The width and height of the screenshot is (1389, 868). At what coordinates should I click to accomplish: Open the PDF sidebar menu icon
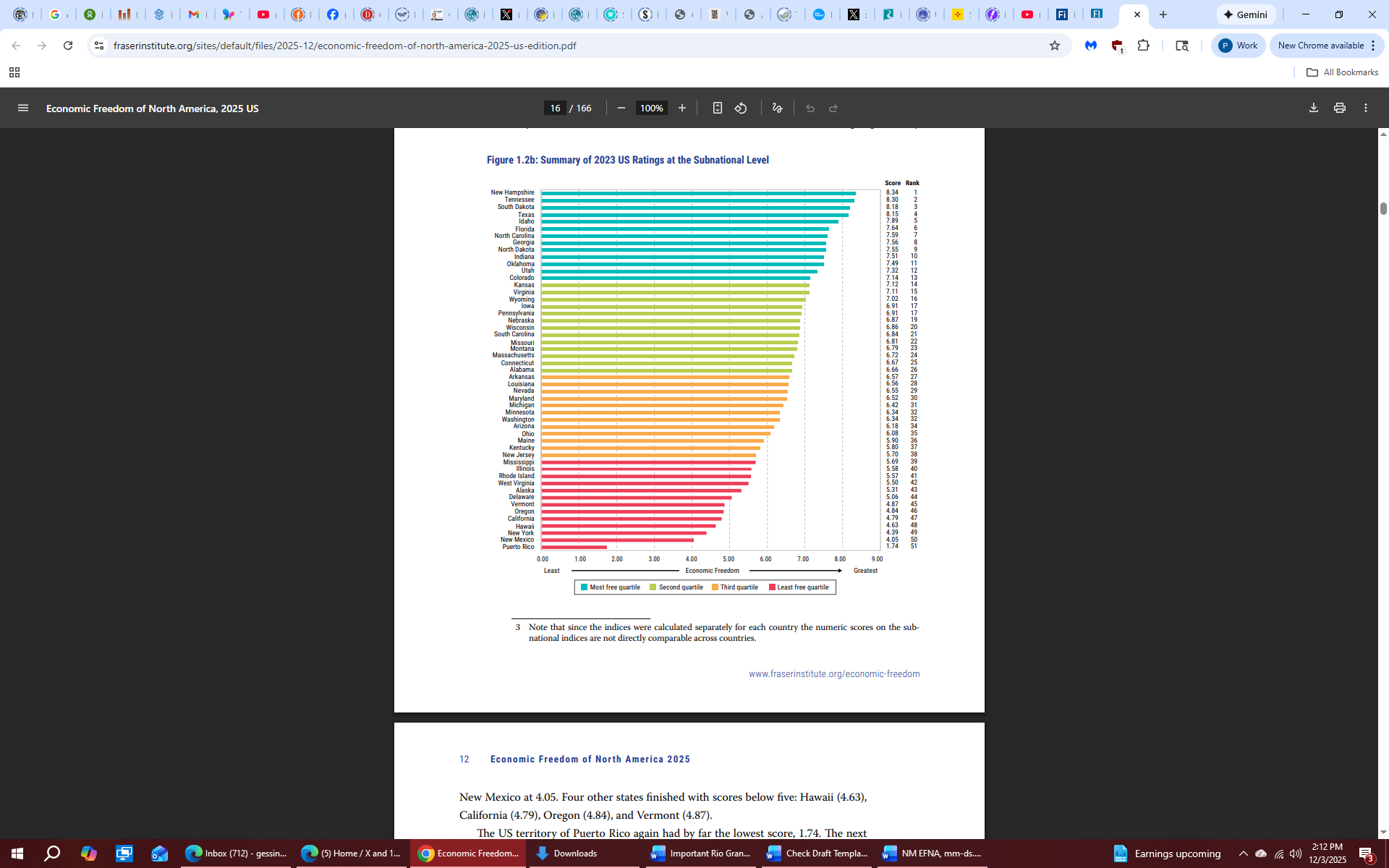pos(23,108)
